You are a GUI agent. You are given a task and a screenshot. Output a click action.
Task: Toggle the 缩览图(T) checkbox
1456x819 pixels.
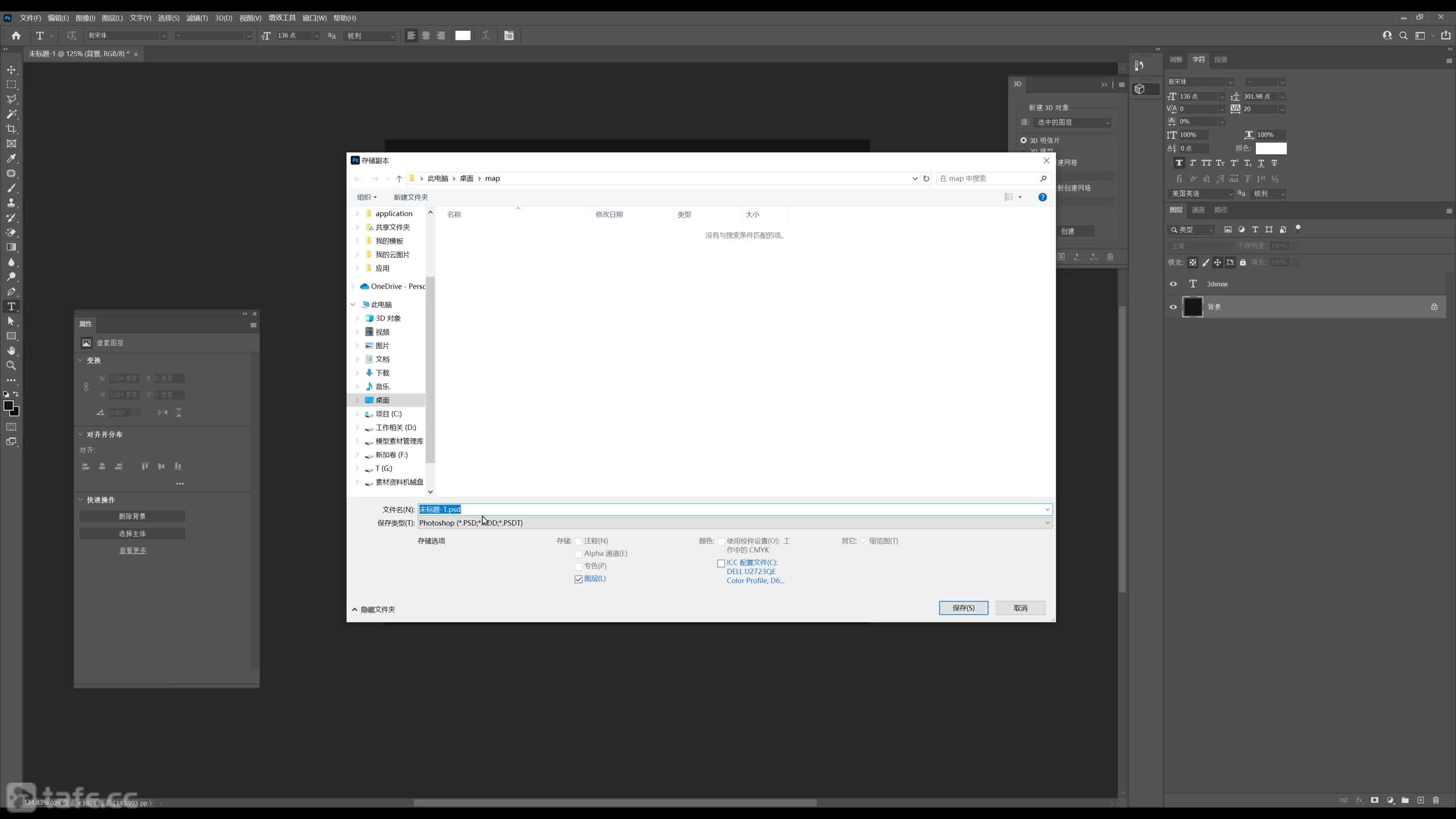point(864,541)
